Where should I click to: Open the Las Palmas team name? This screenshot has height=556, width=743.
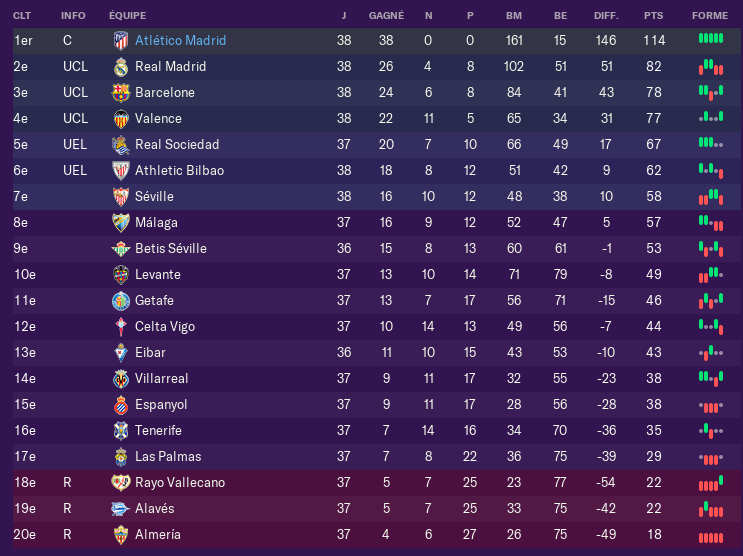[x=168, y=456]
